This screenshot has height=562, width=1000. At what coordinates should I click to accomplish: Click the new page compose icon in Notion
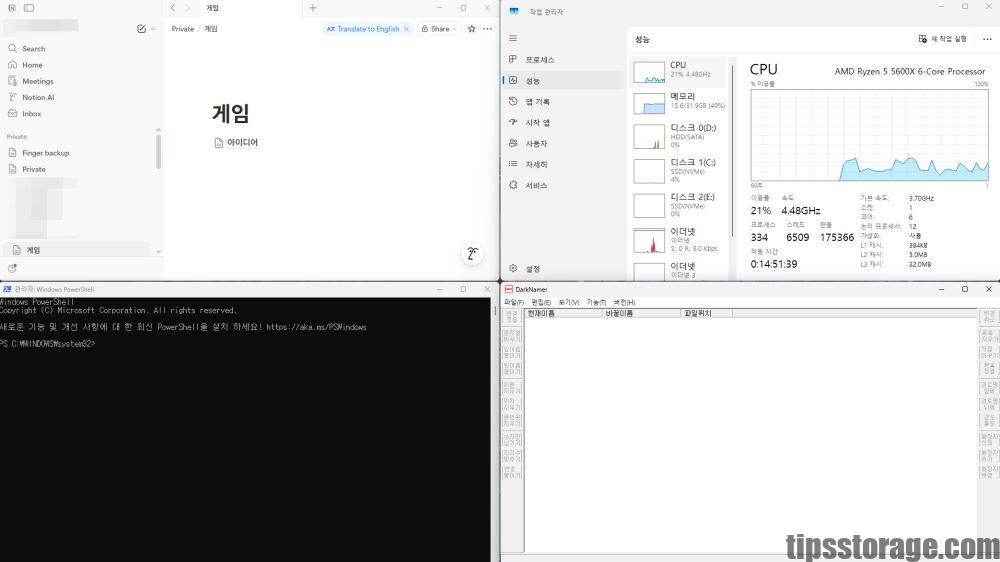[141, 29]
